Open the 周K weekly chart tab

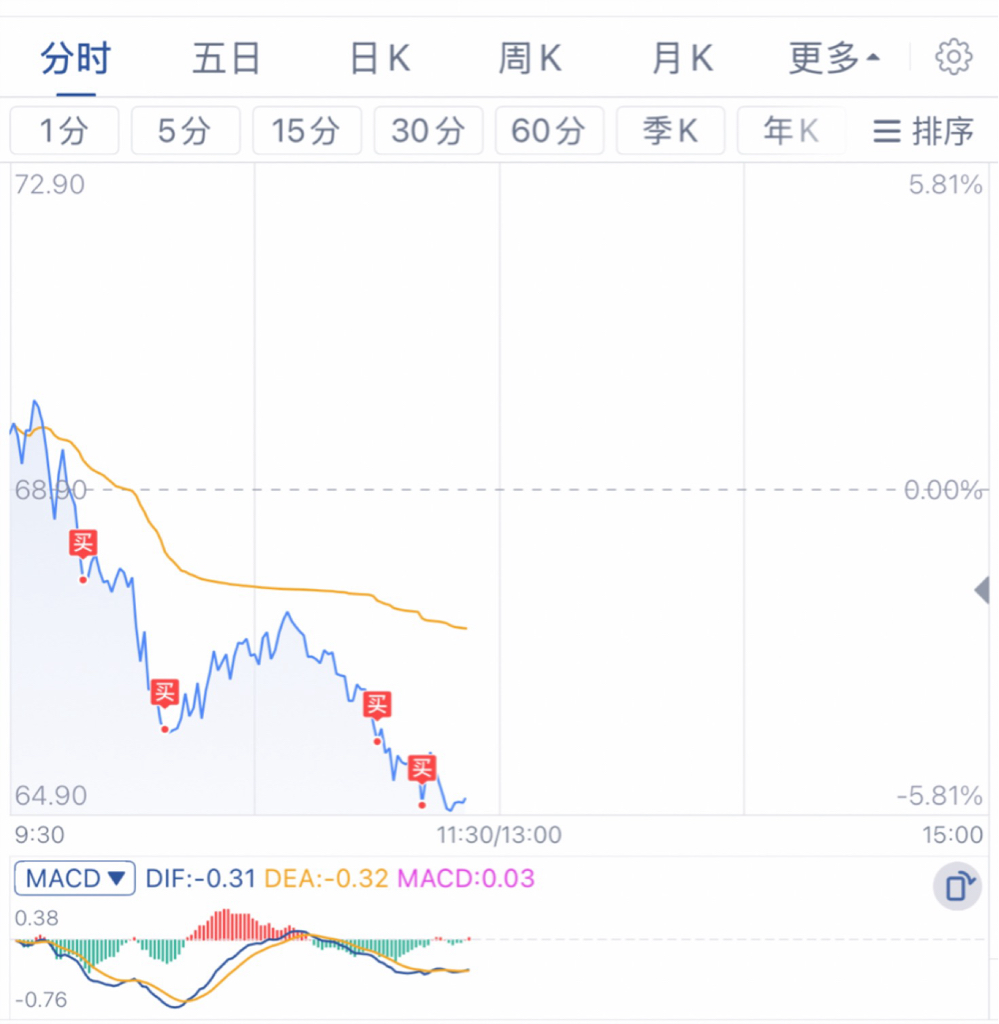pyautogui.click(x=530, y=58)
